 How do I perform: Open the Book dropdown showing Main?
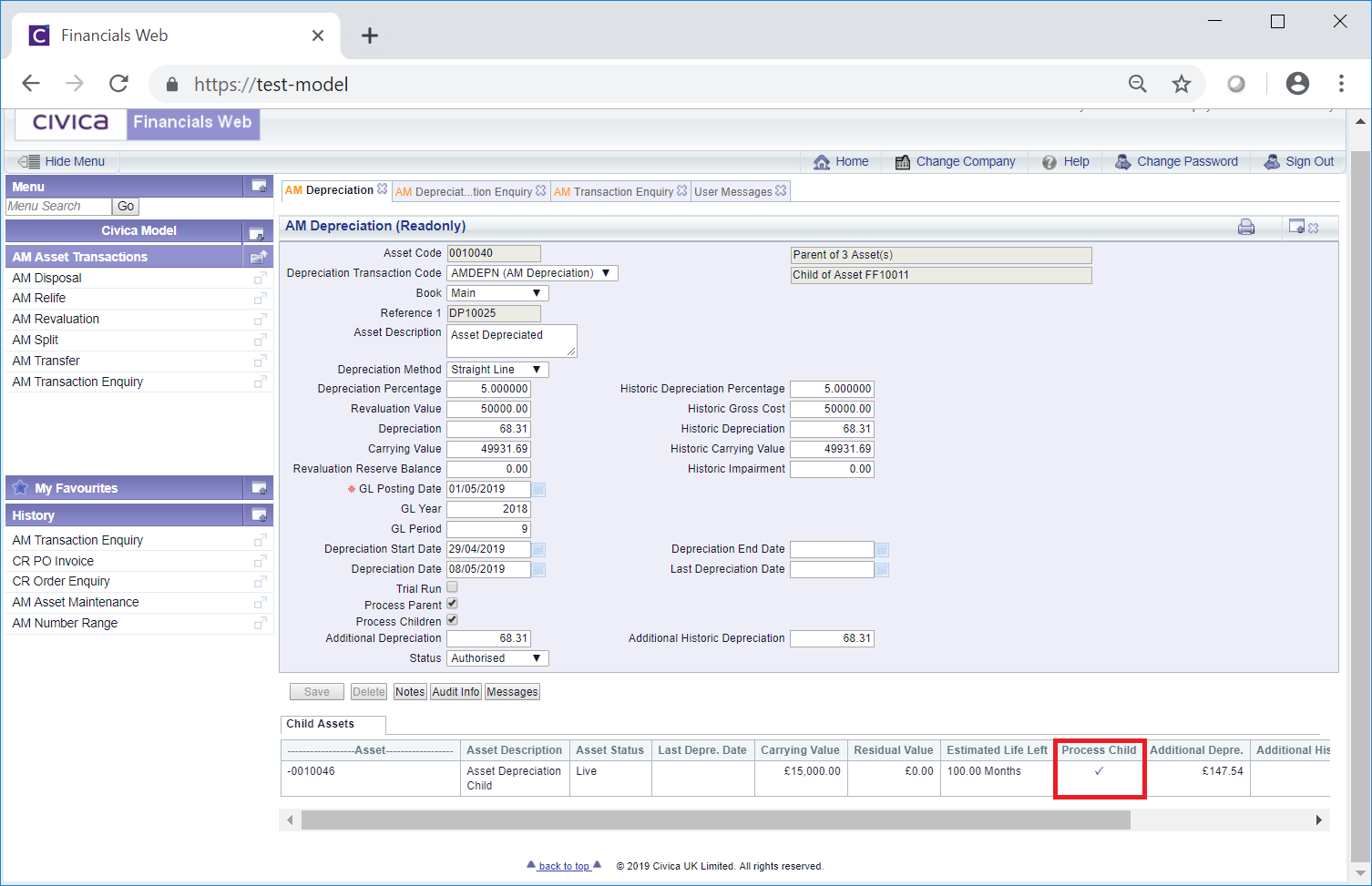click(497, 293)
